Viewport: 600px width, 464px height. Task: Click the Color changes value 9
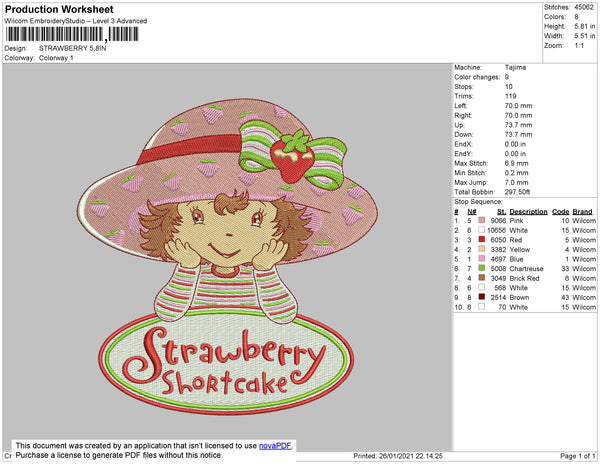pyautogui.click(x=507, y=77)
